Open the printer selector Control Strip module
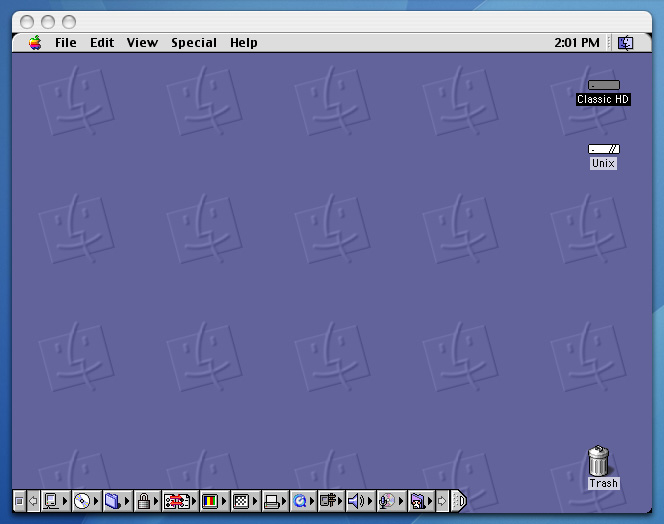Screen dimensions: 664x524 [x=271, y=501]
